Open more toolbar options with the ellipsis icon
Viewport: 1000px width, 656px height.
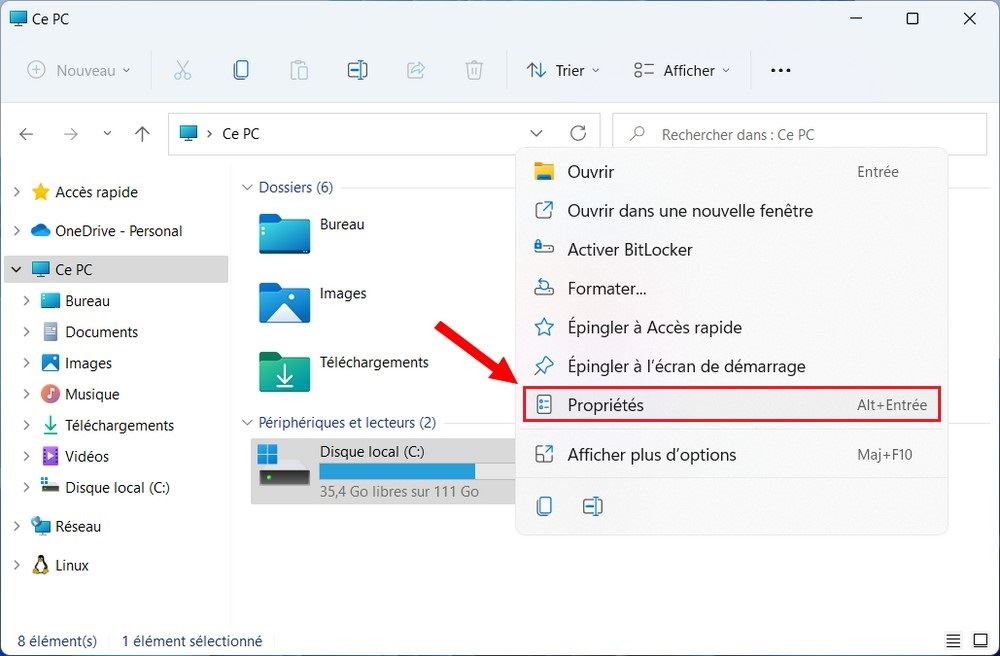[780, 70]
